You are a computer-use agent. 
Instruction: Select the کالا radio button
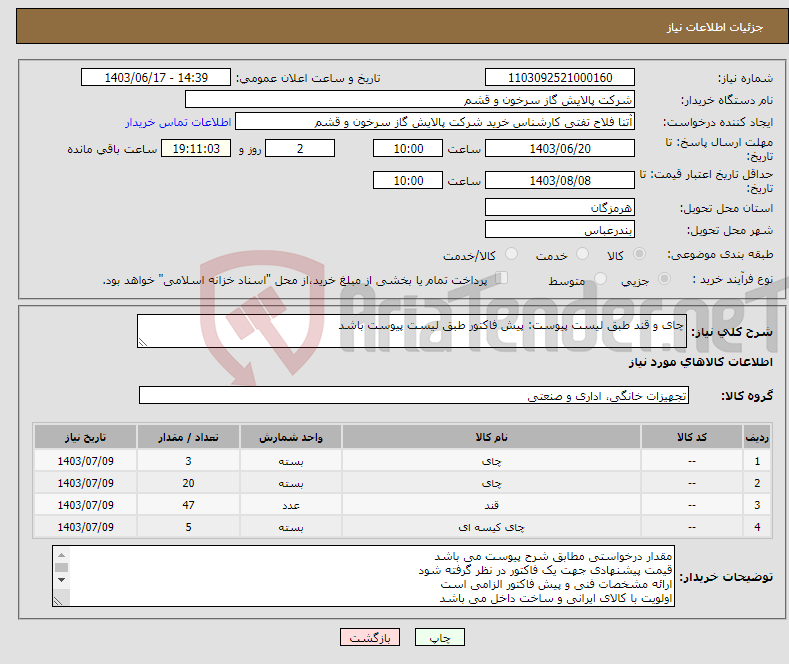coord(639,254)
